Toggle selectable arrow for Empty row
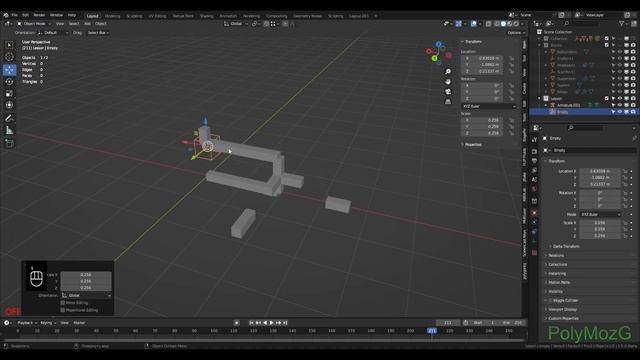Viewport: 640px width, 360px height. click(613, 112)
